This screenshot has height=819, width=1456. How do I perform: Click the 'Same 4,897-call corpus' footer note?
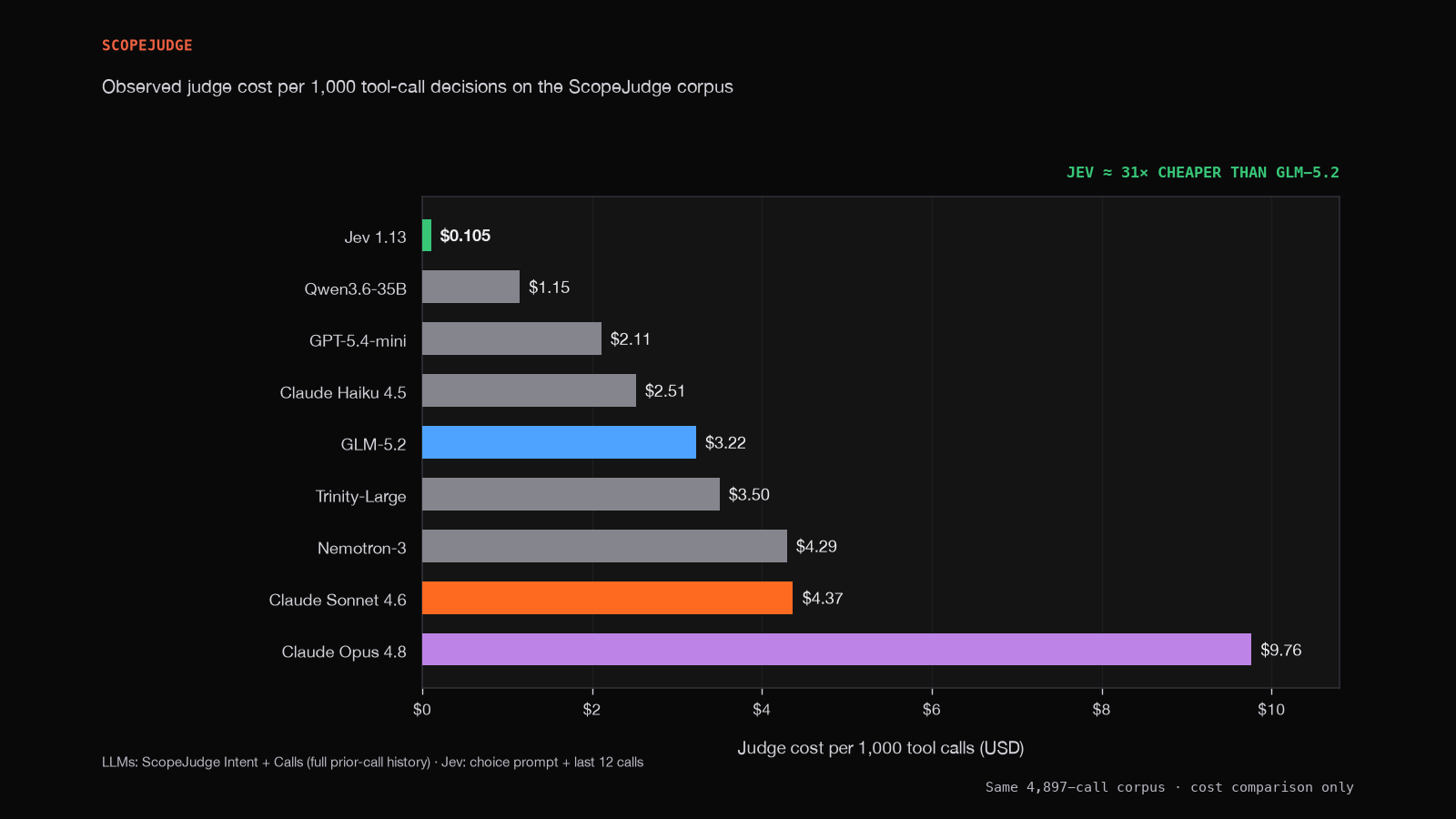pos(1169,787)
